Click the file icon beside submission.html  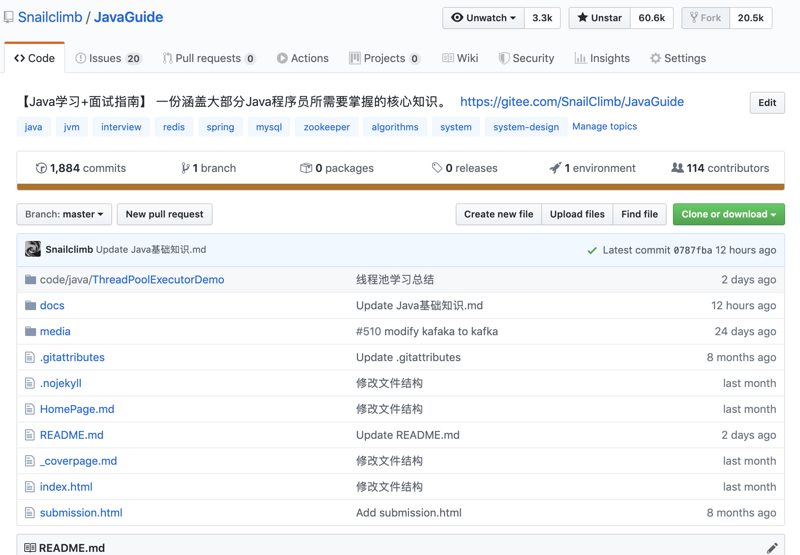tap(30, 513)
